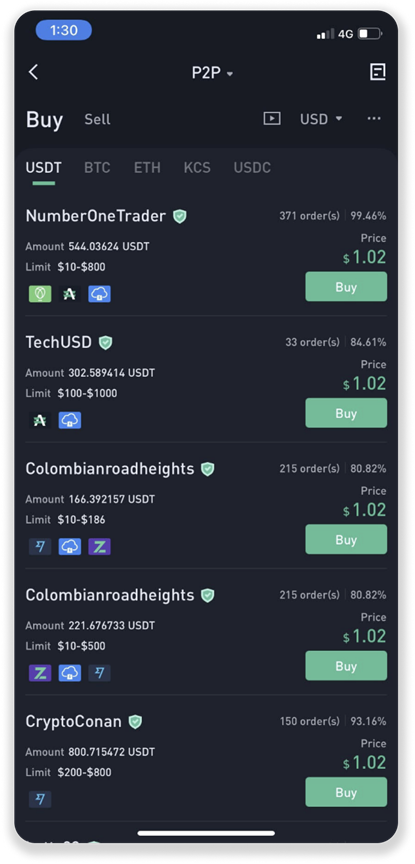
Task: Expand the P2P dropdown in header
Action: pos(212,73)
